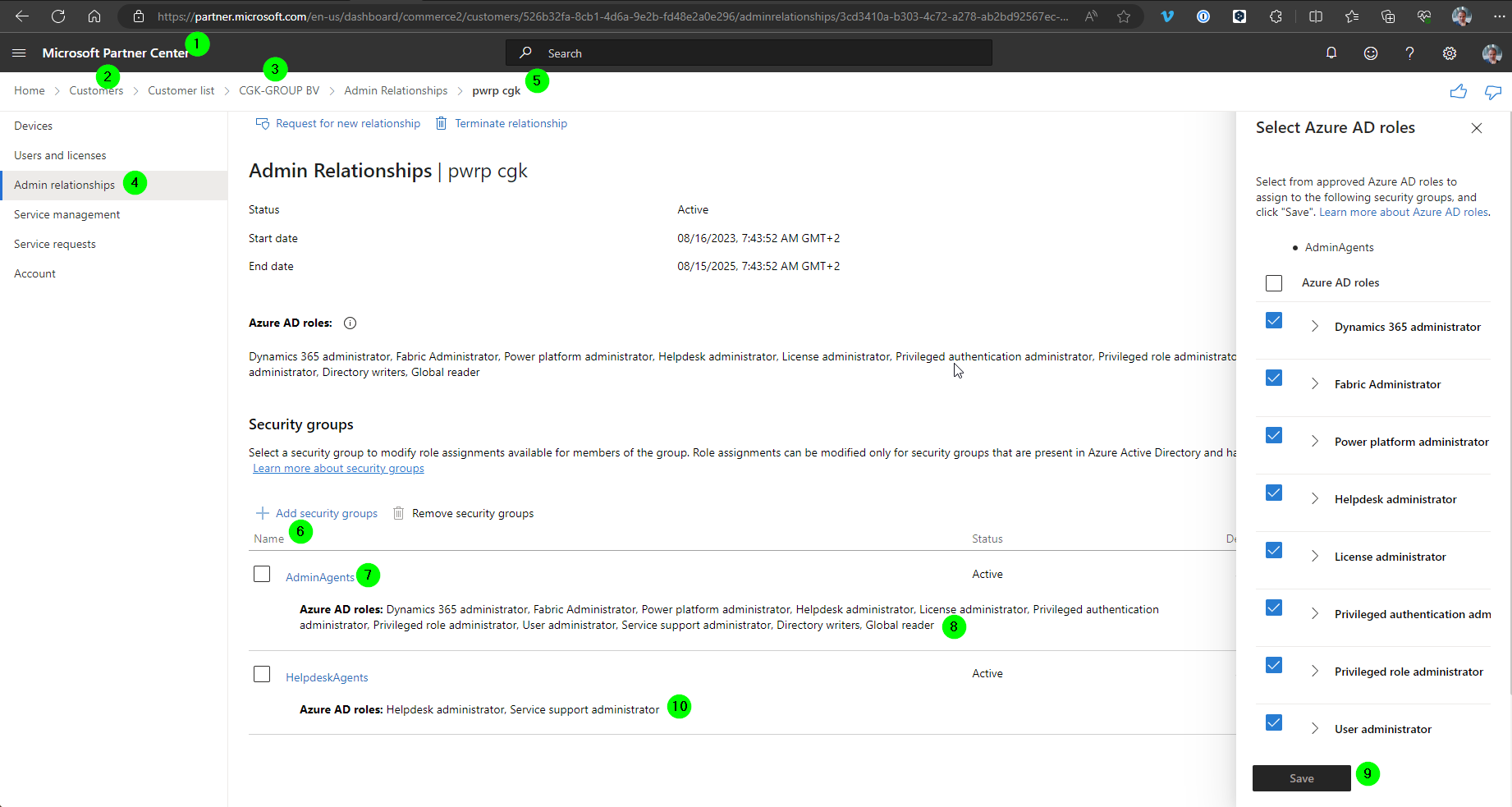Expand Privileged role administrator chevron
Image resolution: width=1512 pixels, height=807 pixels.
click(1315, 672)
